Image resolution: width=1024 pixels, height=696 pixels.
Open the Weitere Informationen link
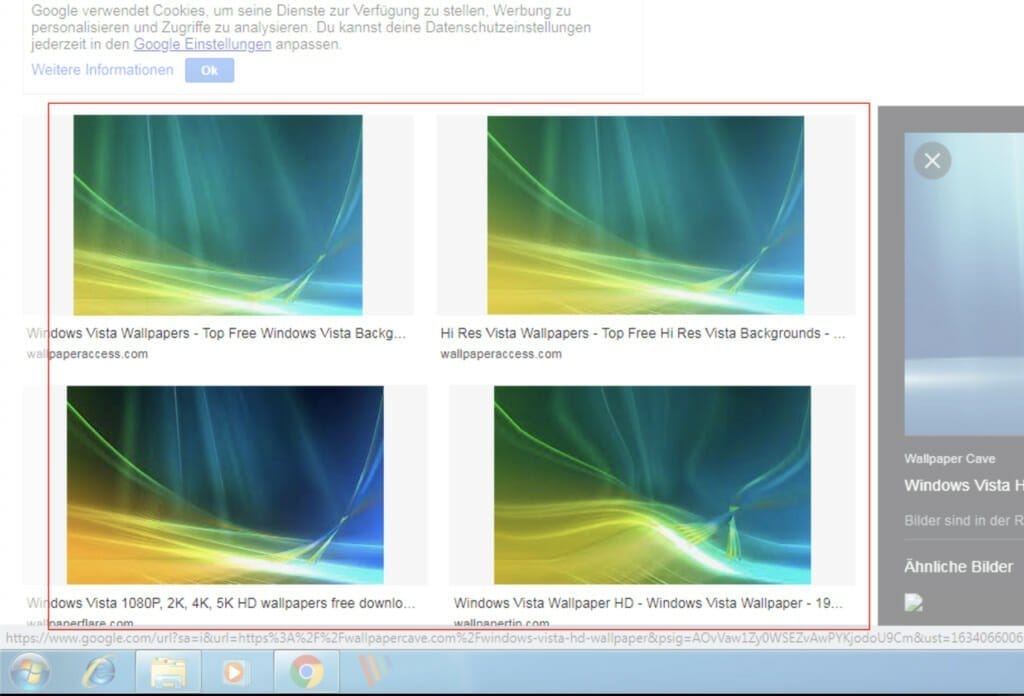pos(103,70)
